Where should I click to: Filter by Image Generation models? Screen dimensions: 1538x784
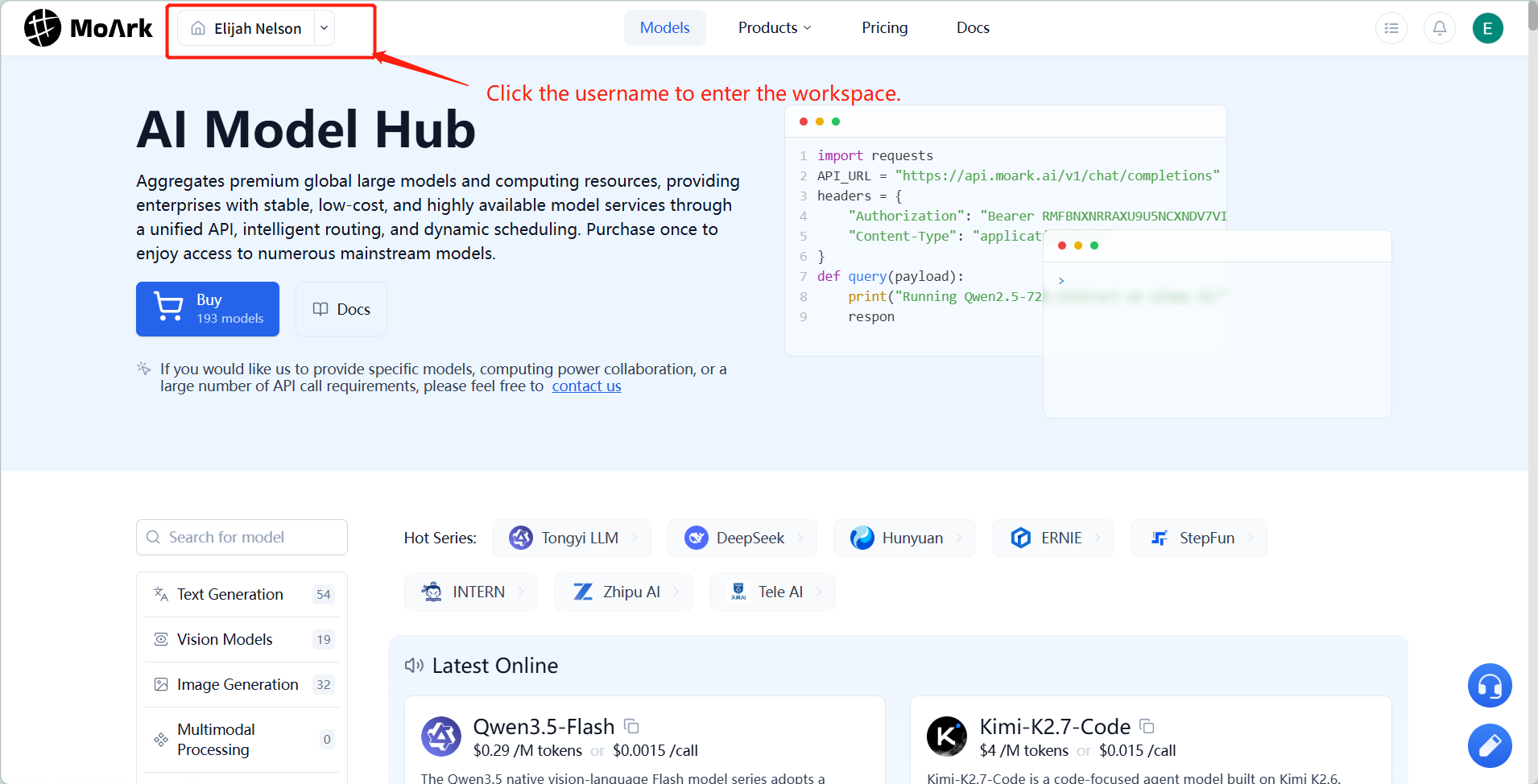tap(242, 684)
